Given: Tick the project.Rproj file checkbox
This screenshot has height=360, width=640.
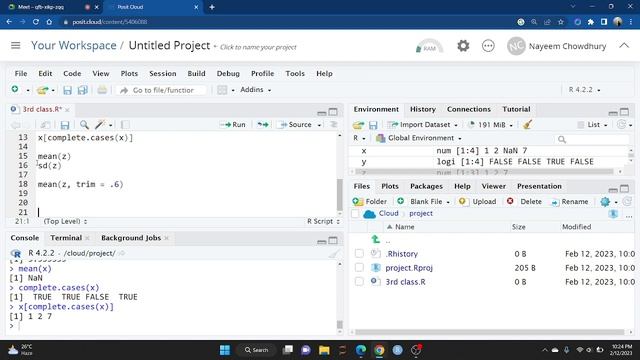Looking at the screenshot, I should coord(359,267).
